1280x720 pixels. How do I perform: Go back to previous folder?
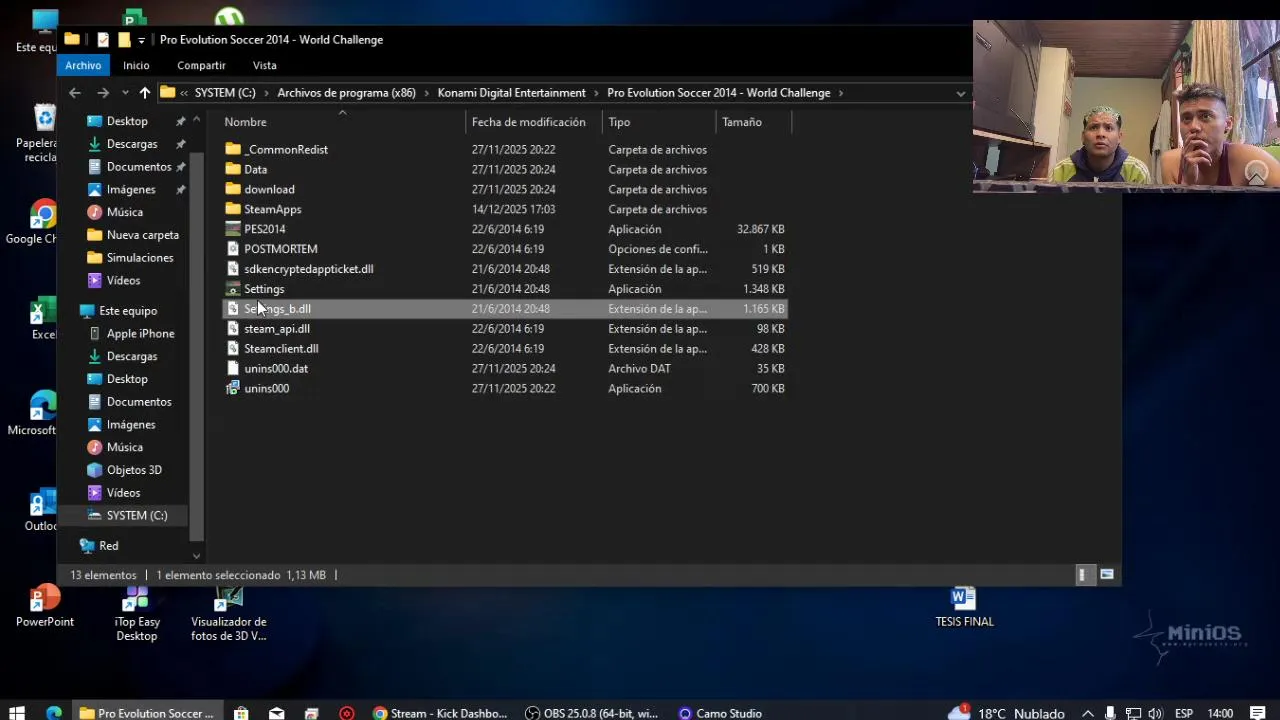75,93
